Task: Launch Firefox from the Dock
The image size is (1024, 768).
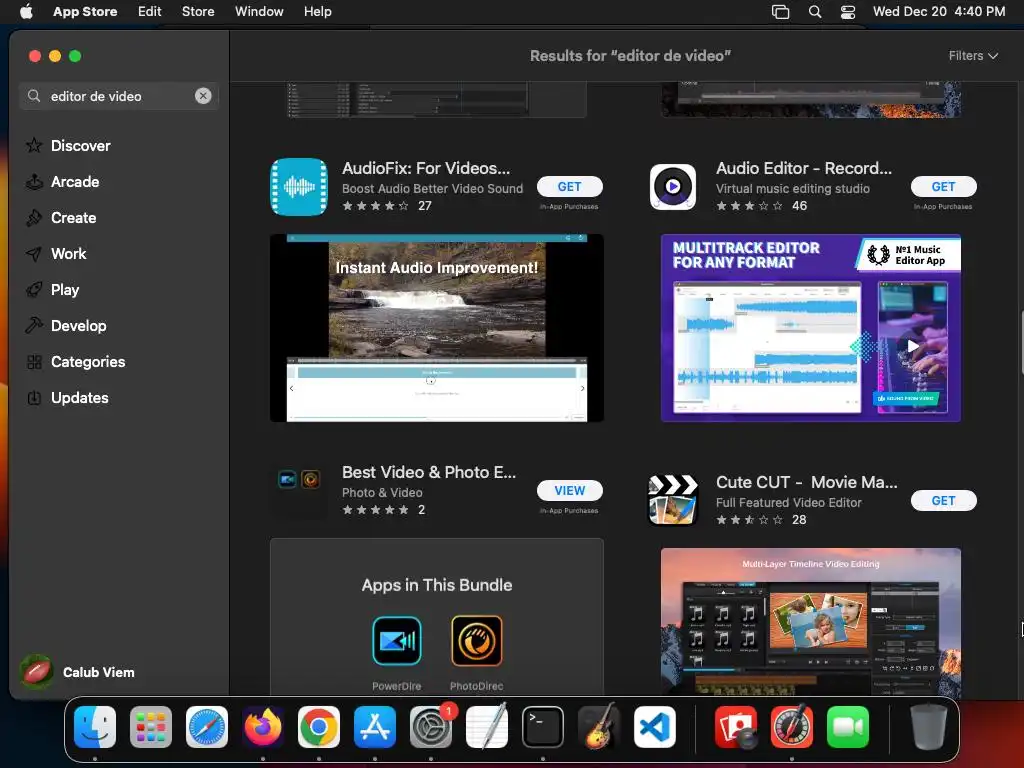Action: [x=263, y=727]
